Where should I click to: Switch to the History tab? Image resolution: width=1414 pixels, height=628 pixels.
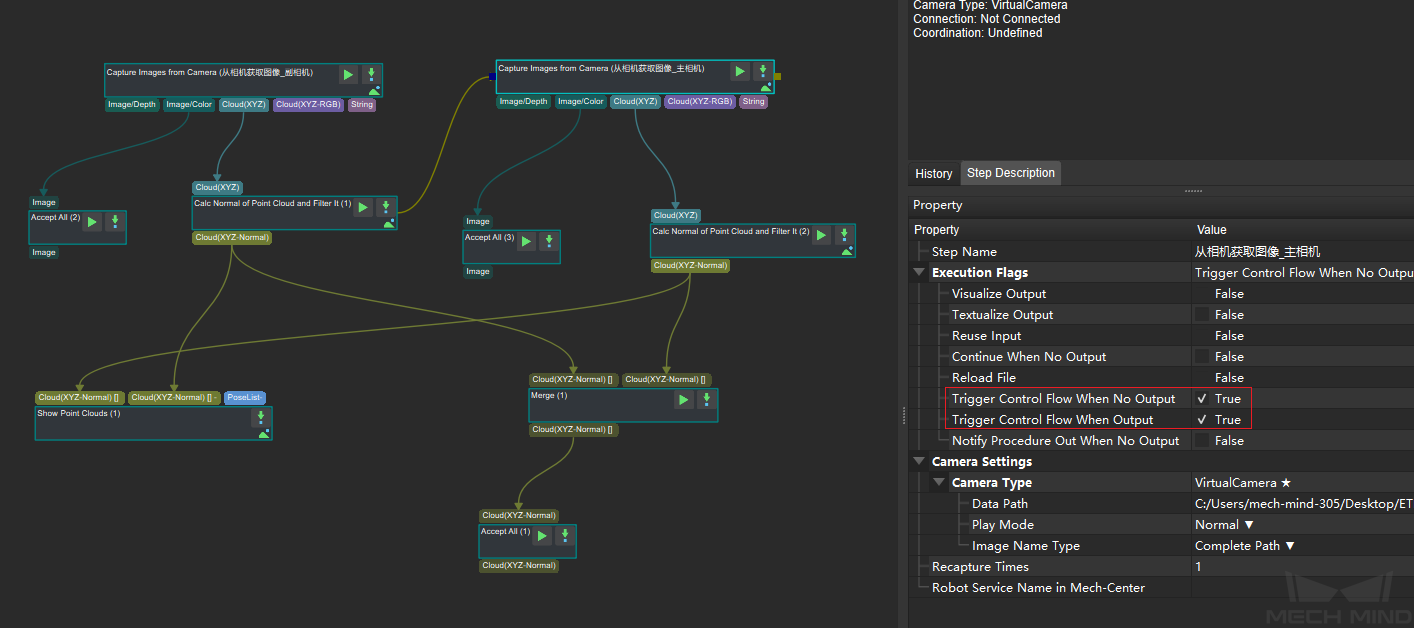point(933,174)
